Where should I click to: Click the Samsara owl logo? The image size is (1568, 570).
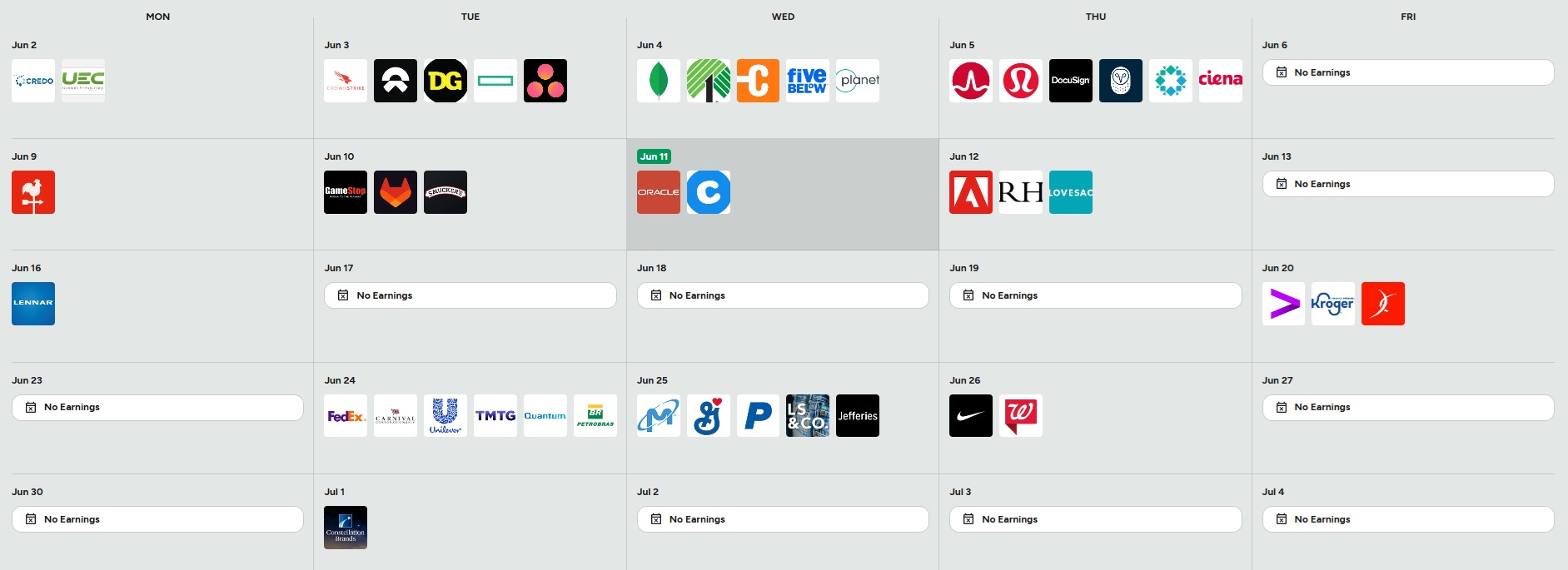[1121, 81]
